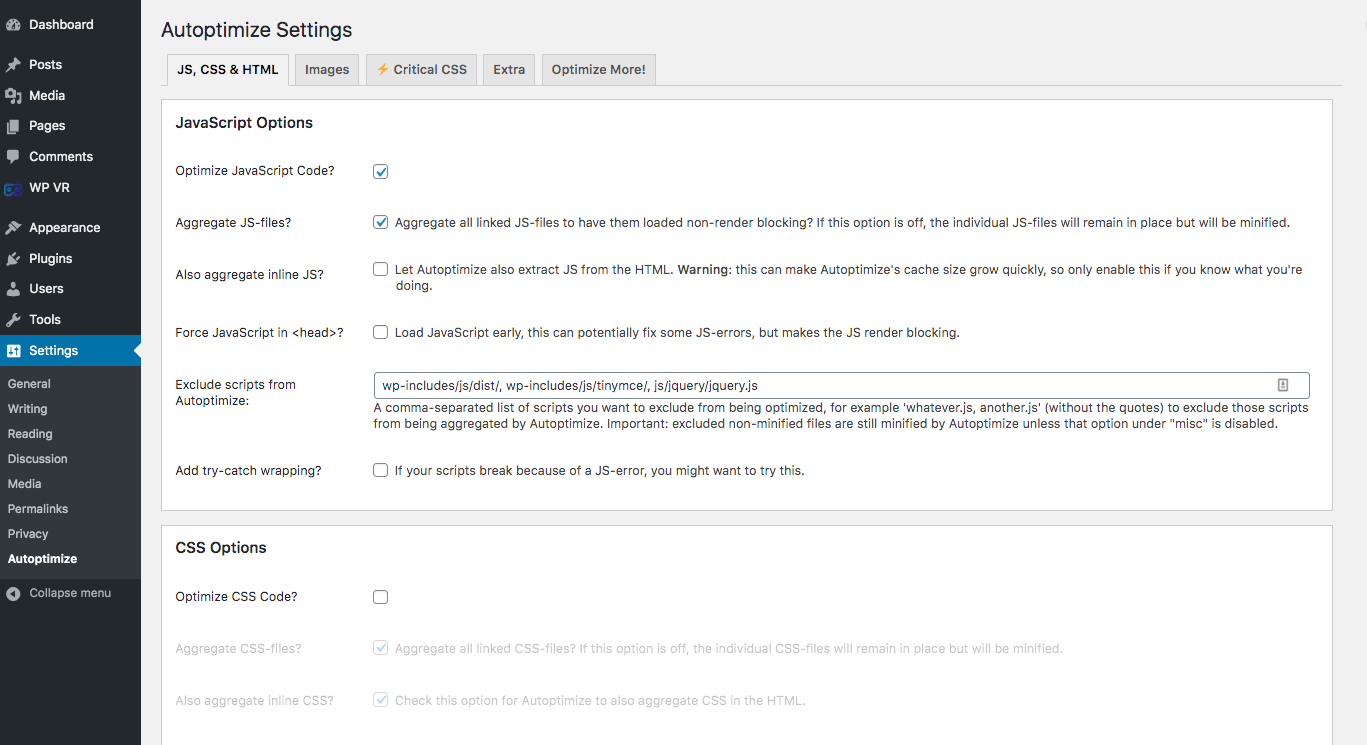Viewport: 1367px width, 745px height.
Task: Open Dashboard in sidebar
Action: coord(70,25)
